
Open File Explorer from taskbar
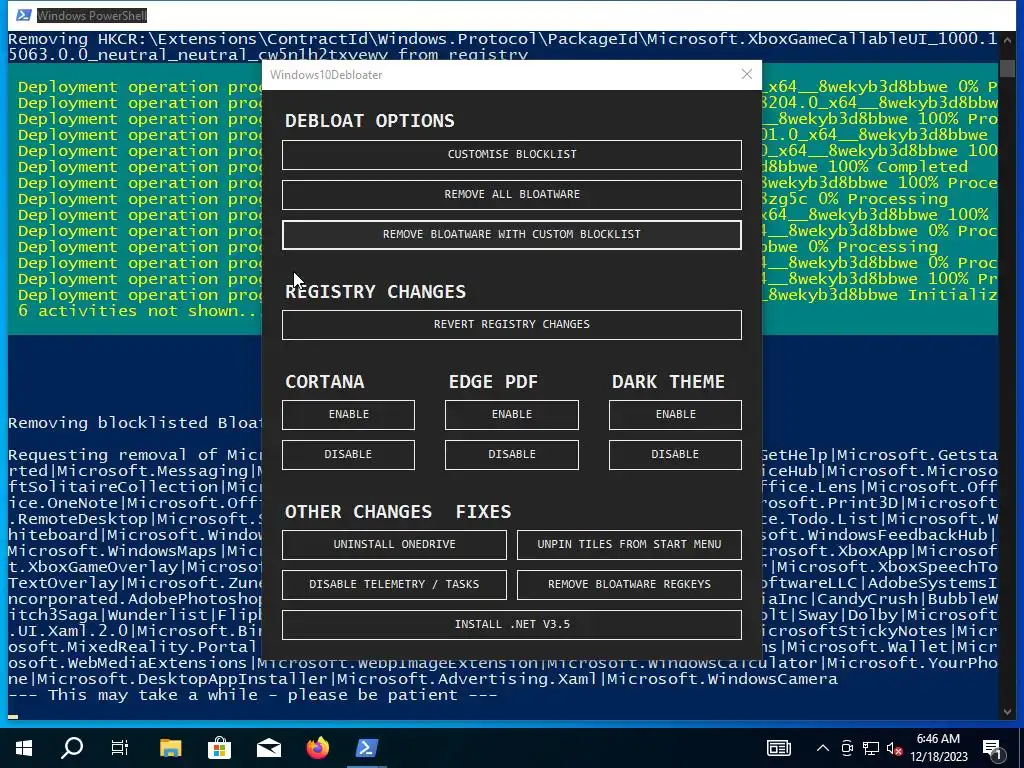tap(170, 748)
